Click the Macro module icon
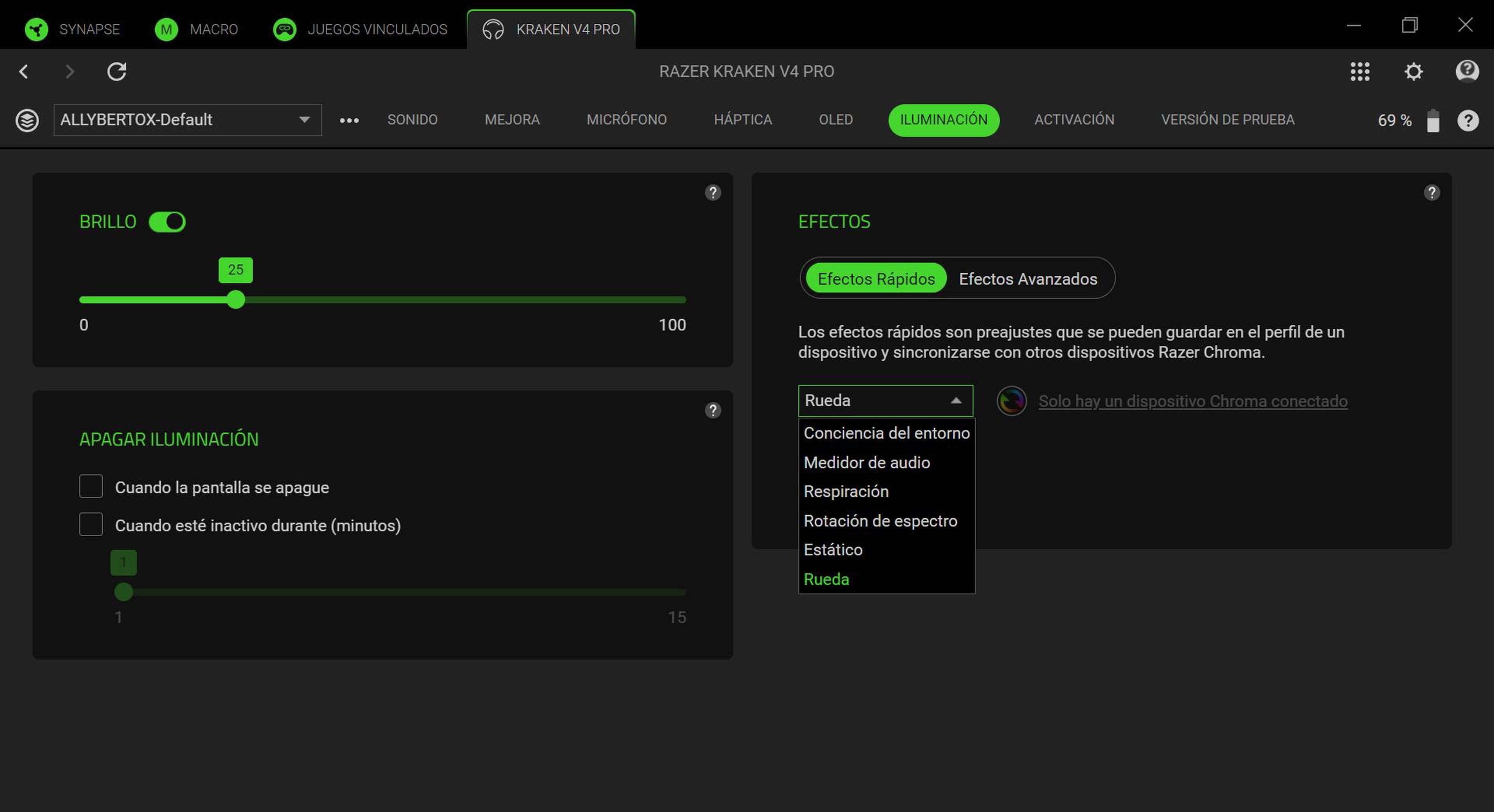 166,29
